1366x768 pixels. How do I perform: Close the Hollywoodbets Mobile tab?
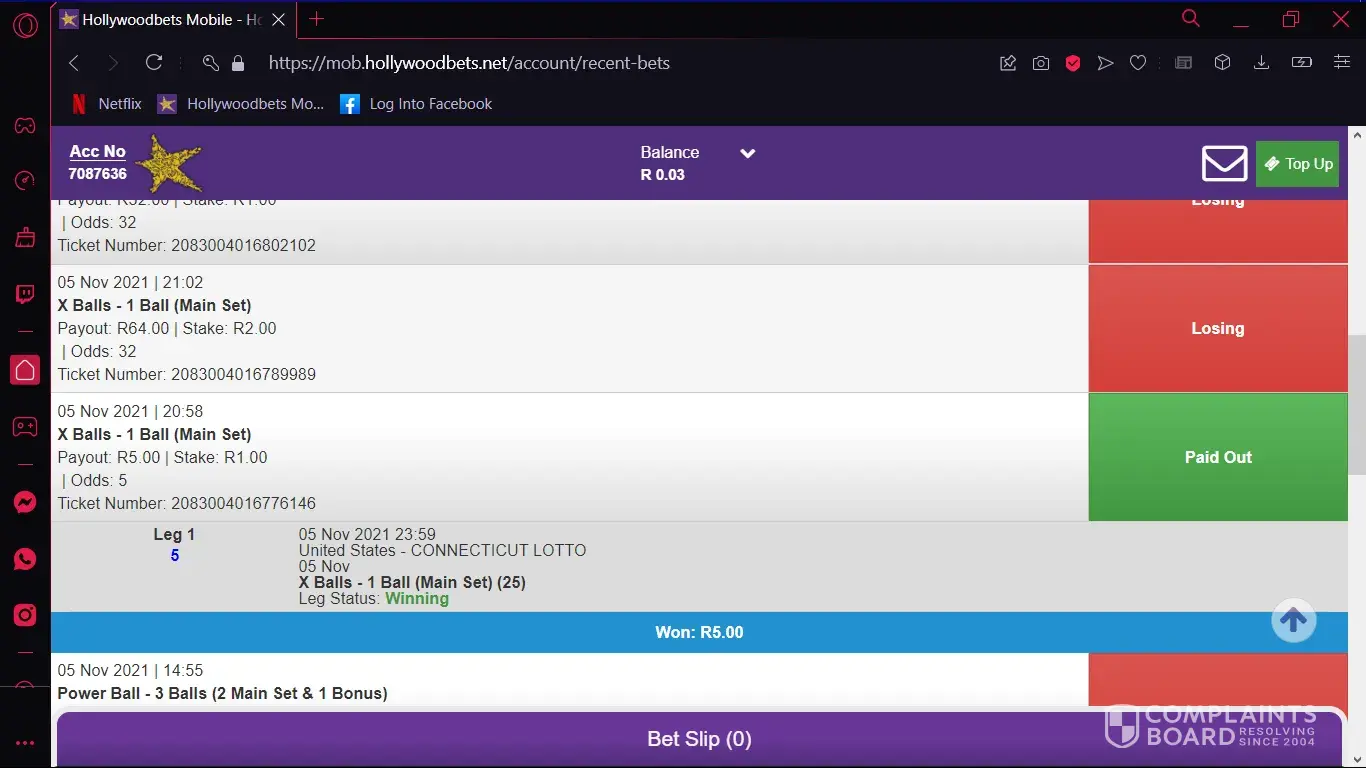point(278,19)
